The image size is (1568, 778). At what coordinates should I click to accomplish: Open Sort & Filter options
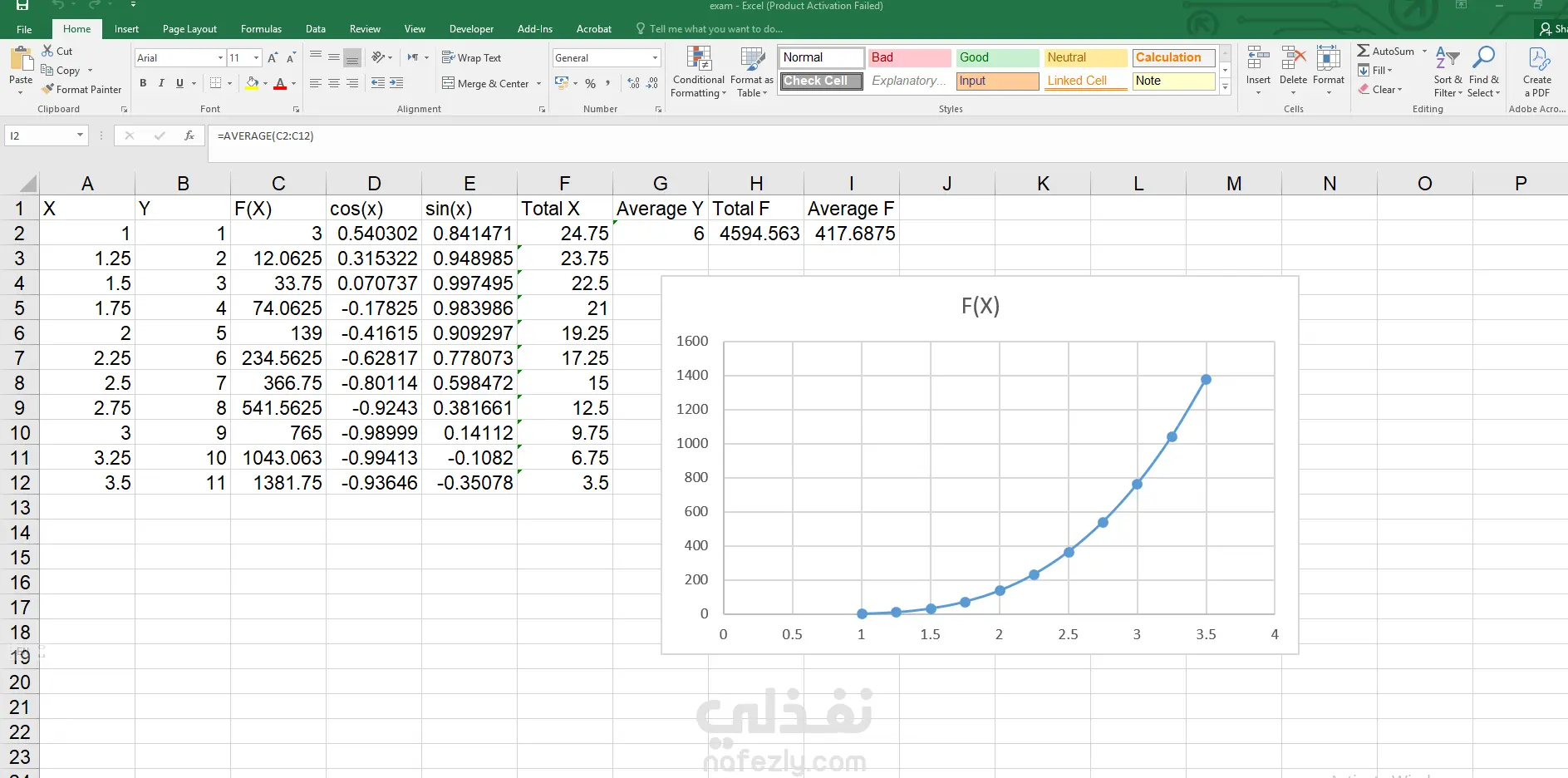[1448, 71]
